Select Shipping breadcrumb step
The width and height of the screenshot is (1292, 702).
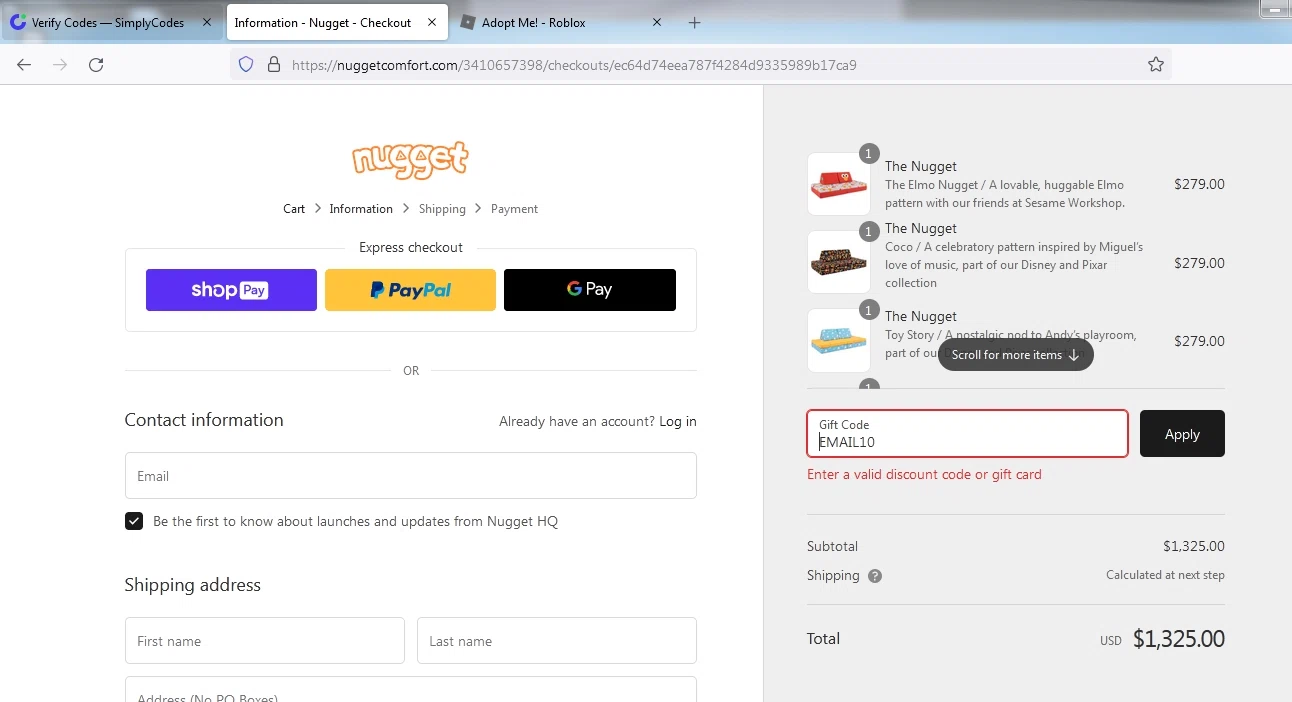[442, 209]
